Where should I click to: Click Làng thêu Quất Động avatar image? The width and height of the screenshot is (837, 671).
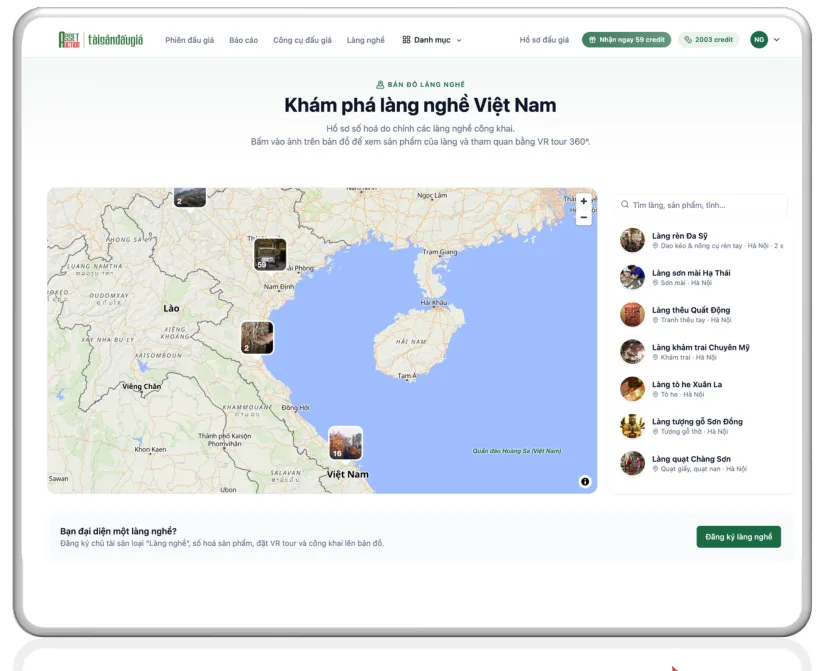pyautogui.click(x=633, y=314)
